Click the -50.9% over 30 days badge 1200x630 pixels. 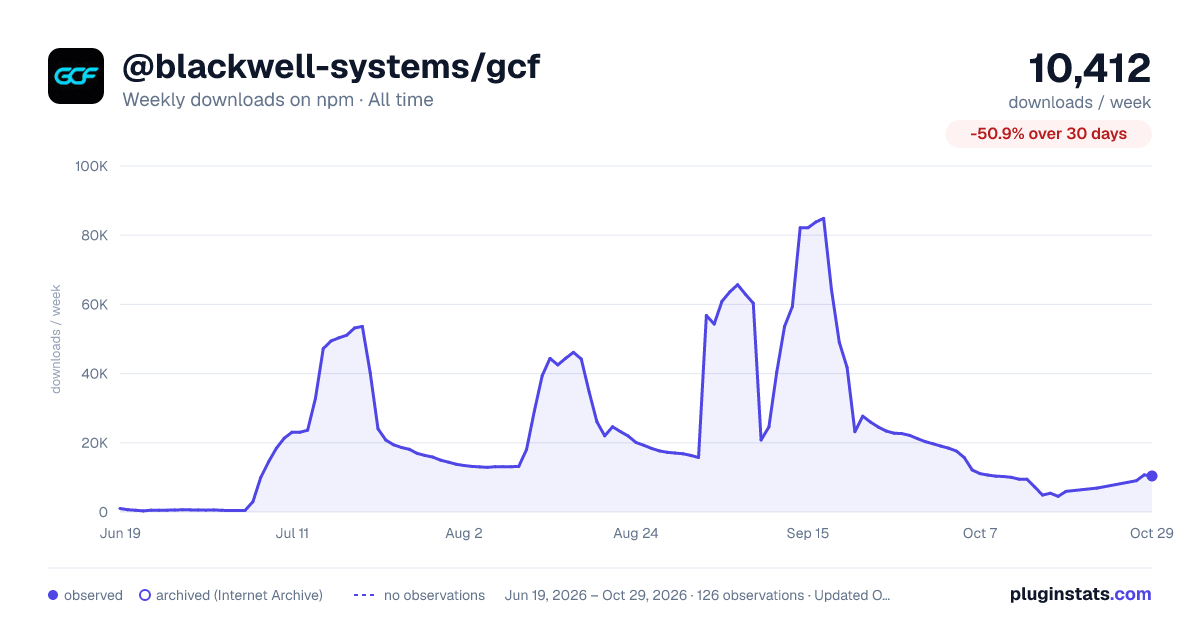(x=1049, y=134)
